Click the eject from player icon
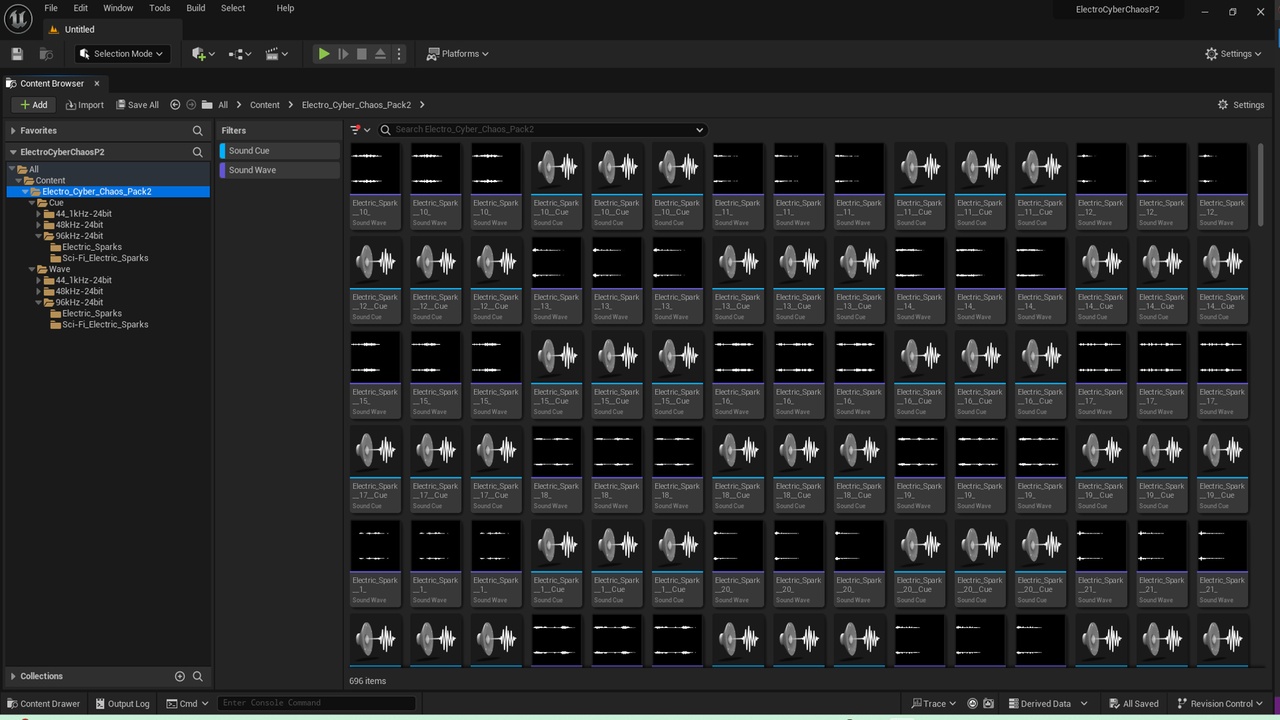Image resolution: width=1280 pixels, height=720 pixels. click(x=380, y=54)
